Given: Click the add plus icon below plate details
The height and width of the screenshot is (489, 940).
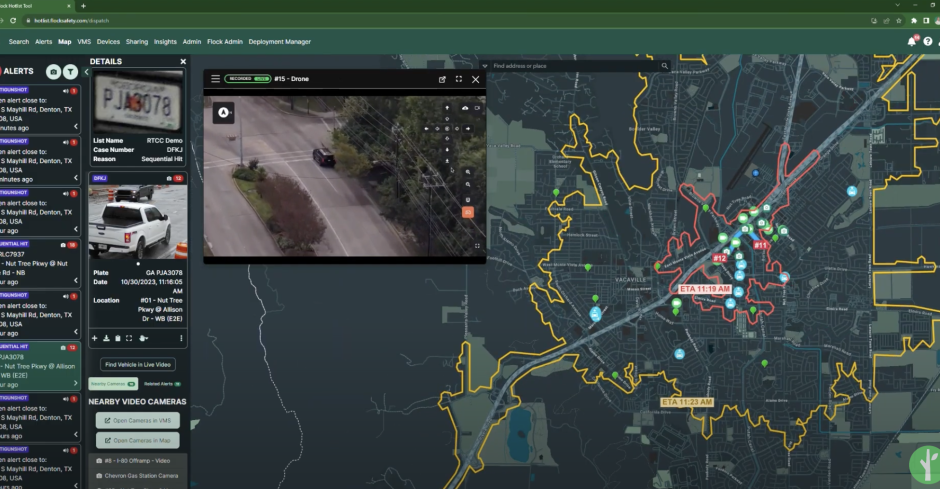Looking at the screenshot, I should click(94, 339).
